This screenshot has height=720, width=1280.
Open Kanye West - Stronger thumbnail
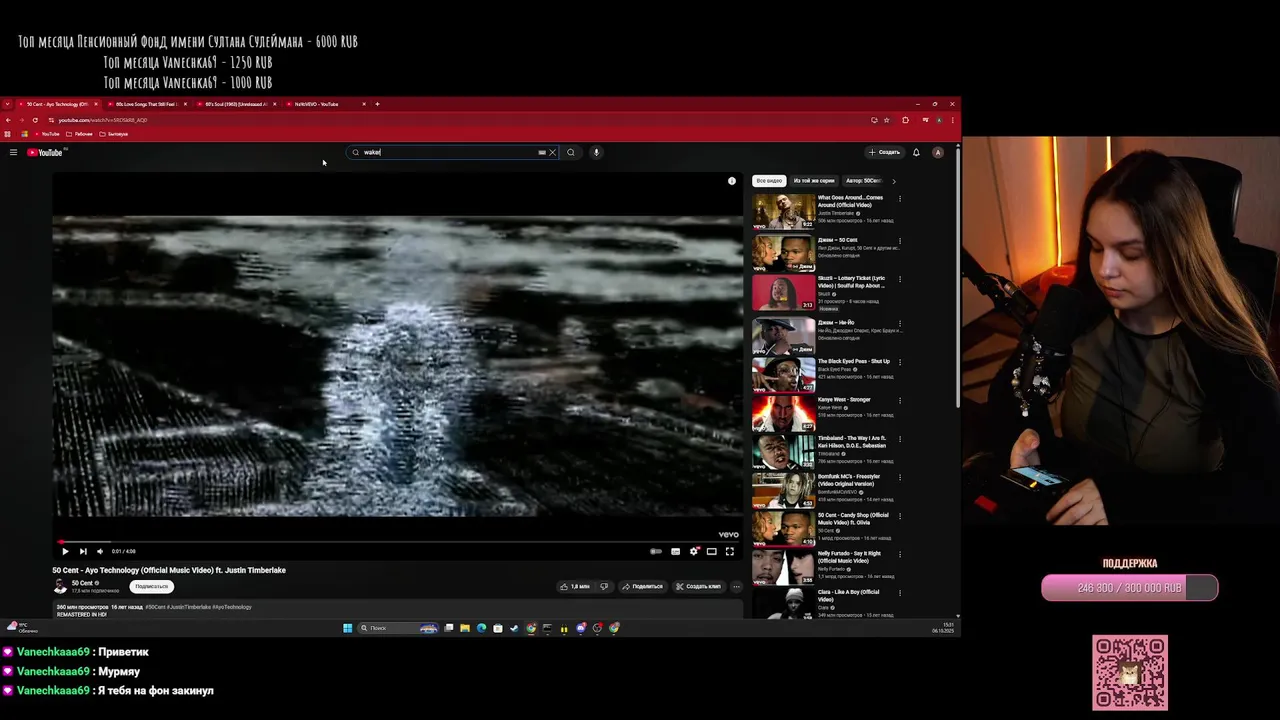pyautogui.click(x=783, y=413)
